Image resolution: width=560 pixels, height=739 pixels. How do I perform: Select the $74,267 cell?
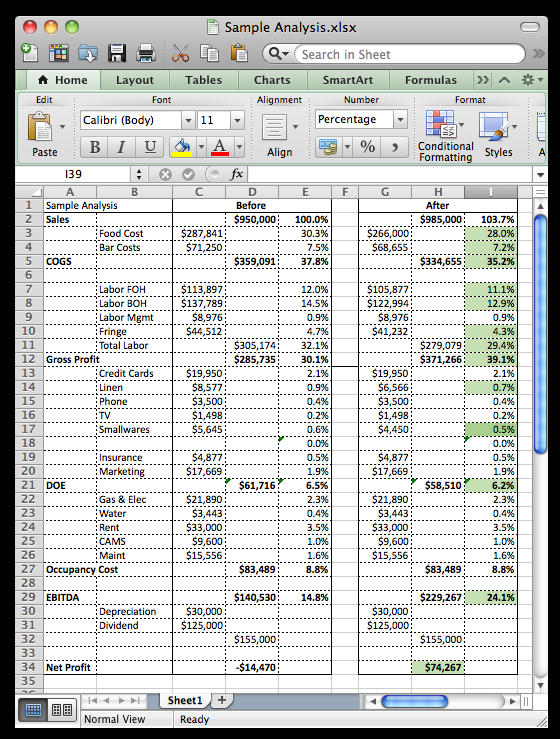(x=438, y=667)
